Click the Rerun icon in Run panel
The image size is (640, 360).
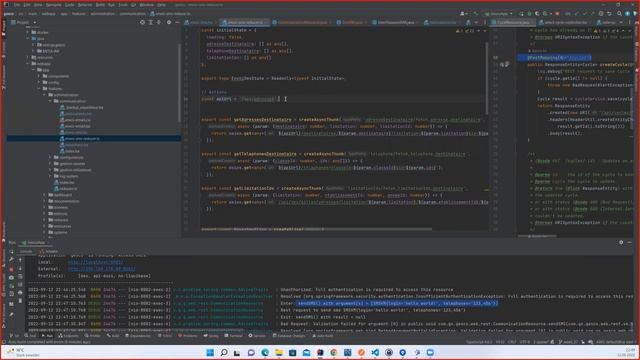11,251
